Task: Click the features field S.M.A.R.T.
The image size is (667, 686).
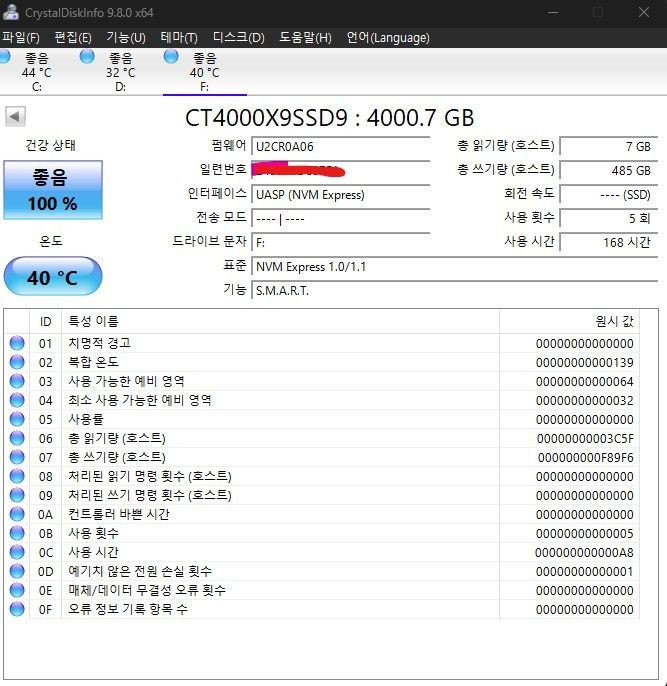Action: pyautogui.click(x=454, y=290)
